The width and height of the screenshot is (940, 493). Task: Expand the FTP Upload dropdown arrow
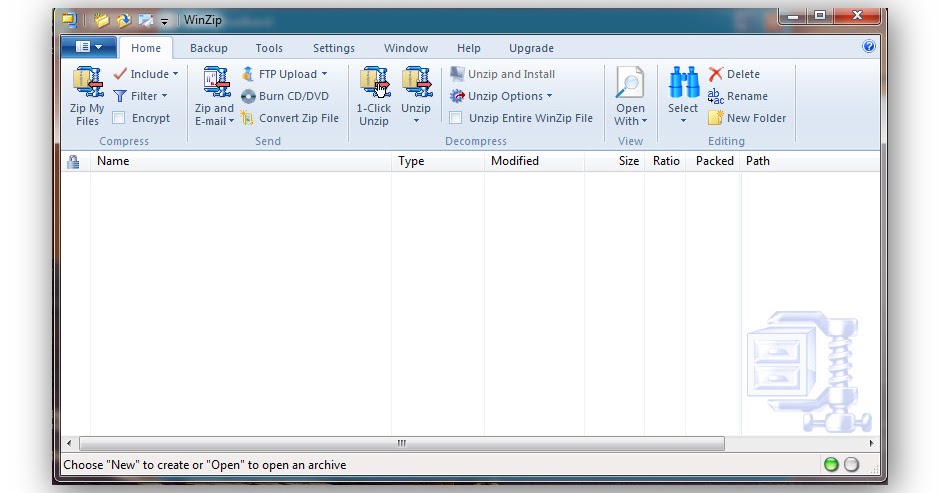click(x=324, y=74)
